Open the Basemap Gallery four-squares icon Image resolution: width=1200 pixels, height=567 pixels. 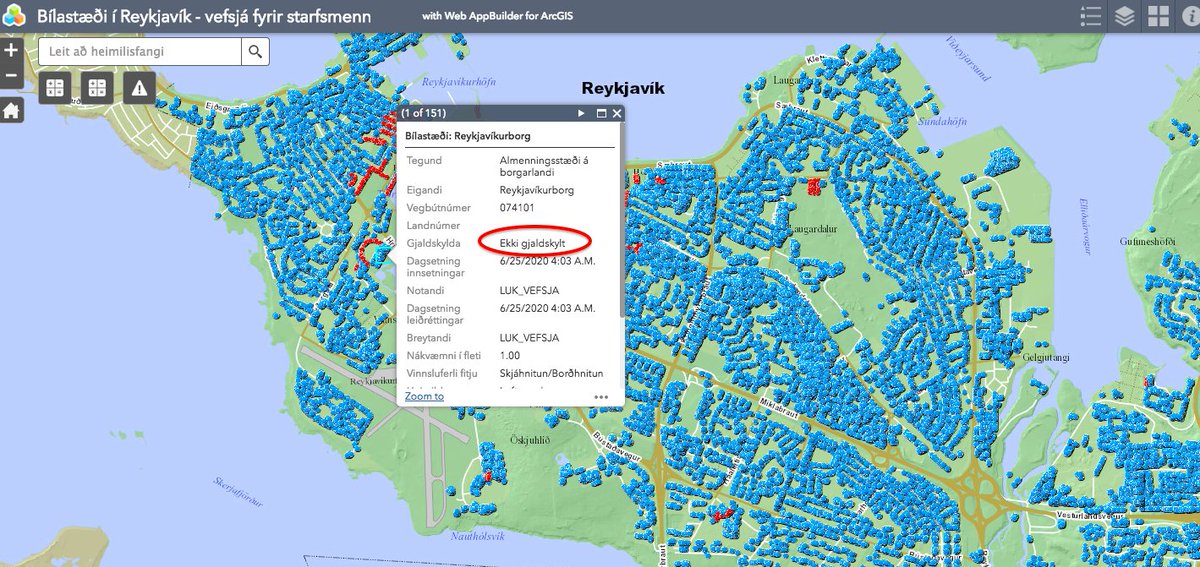tap(1158, 16)
